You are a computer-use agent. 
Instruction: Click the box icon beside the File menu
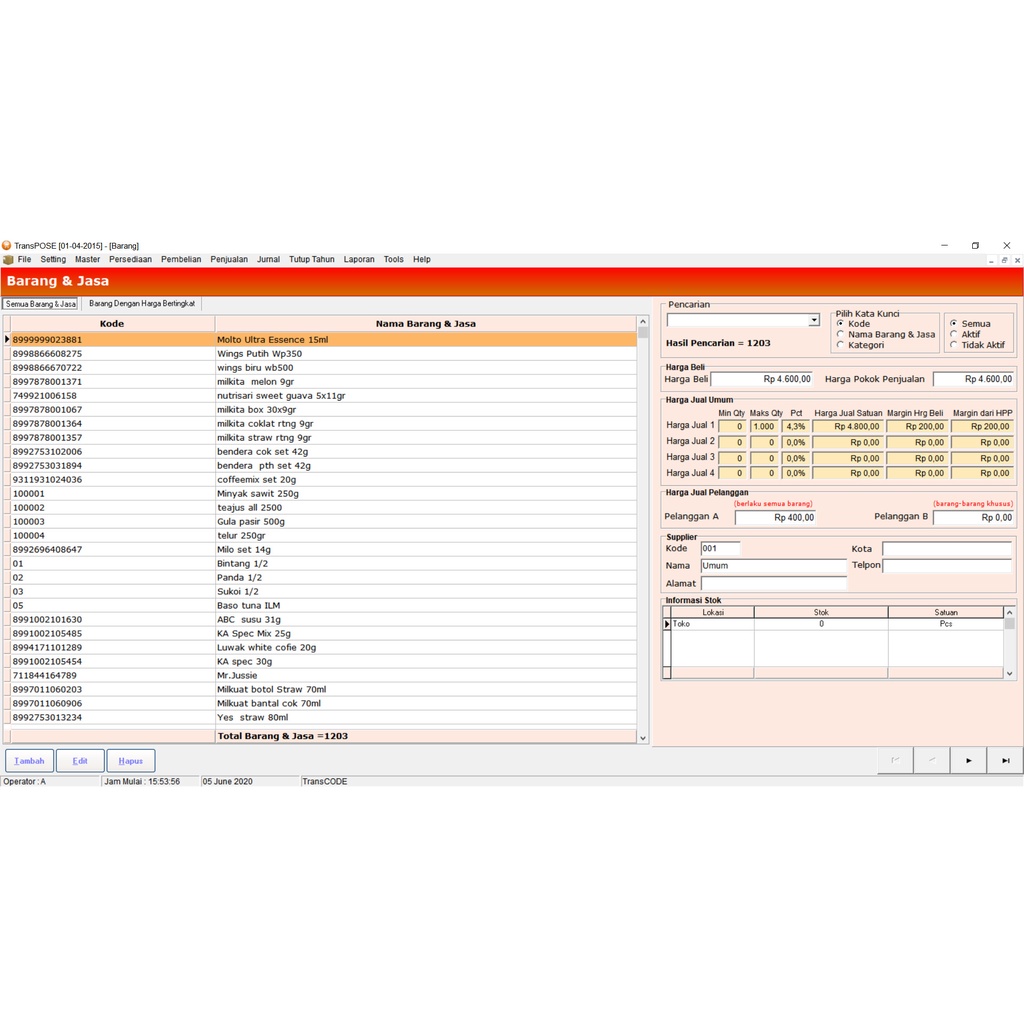[x=8, y=260]
